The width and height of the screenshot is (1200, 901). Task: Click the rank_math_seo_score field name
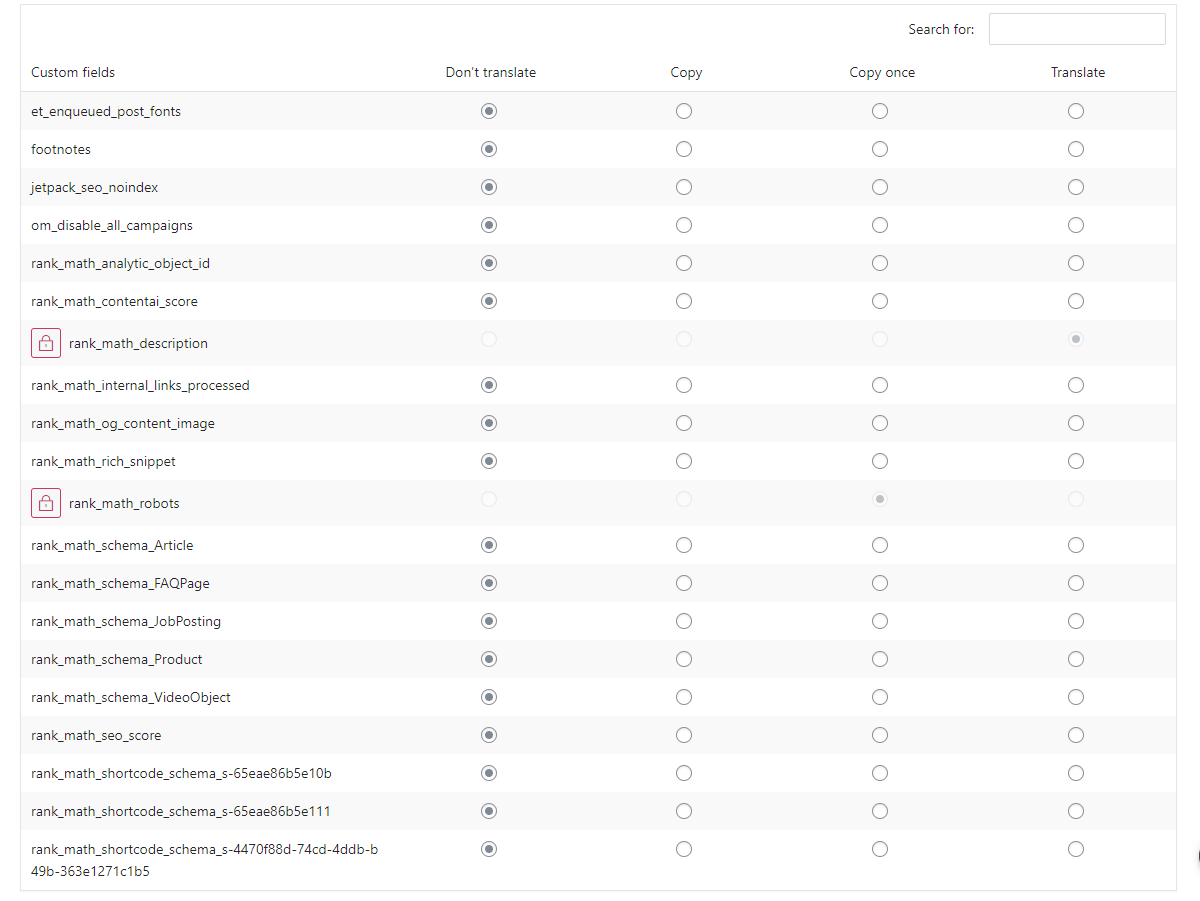click(x=96, y=735)
